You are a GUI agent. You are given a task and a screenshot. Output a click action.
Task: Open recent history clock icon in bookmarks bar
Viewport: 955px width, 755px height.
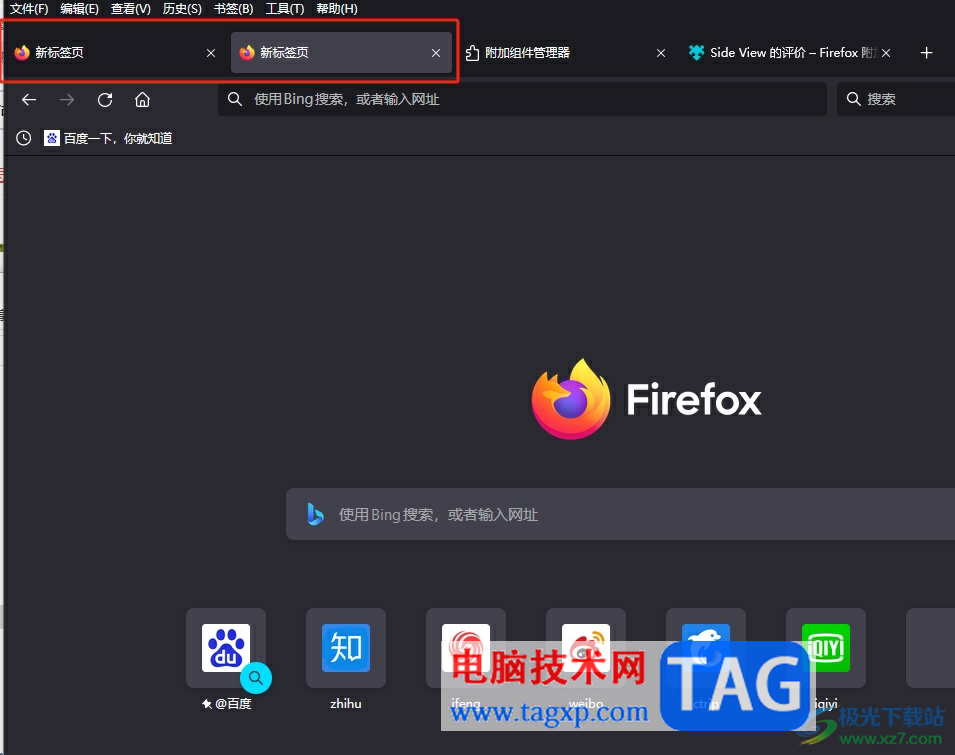click(24, 138)
